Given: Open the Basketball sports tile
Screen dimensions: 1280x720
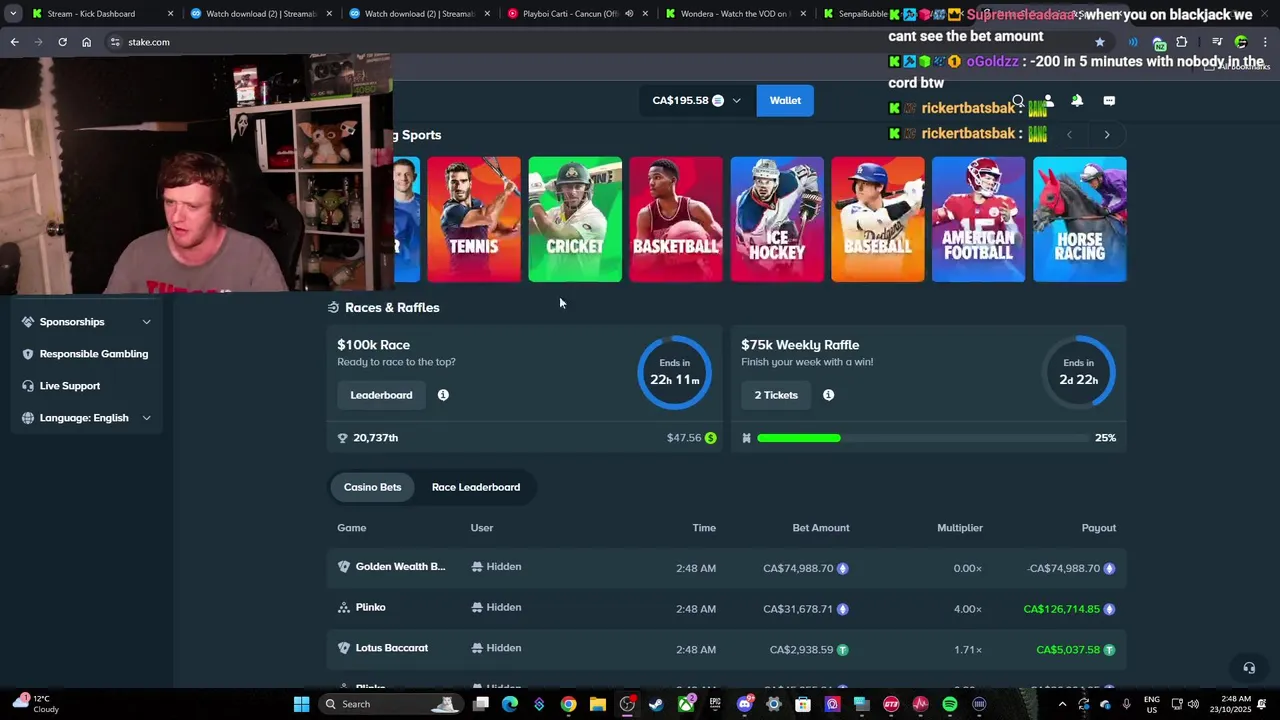Looking at the screenshot, I should pos(676,219).
